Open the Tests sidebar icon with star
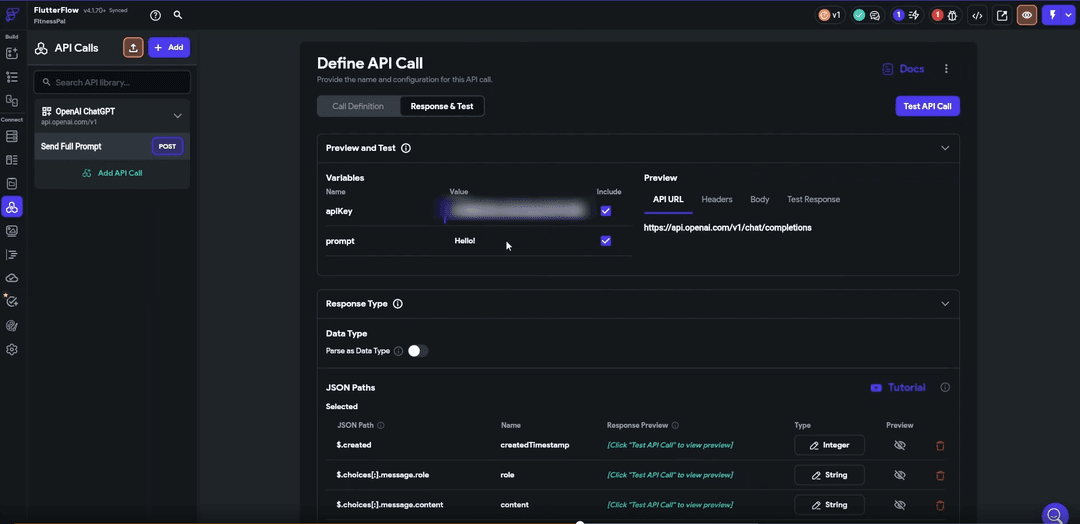The width and height of the screenshot is (1080, 524). coord(12,301)
